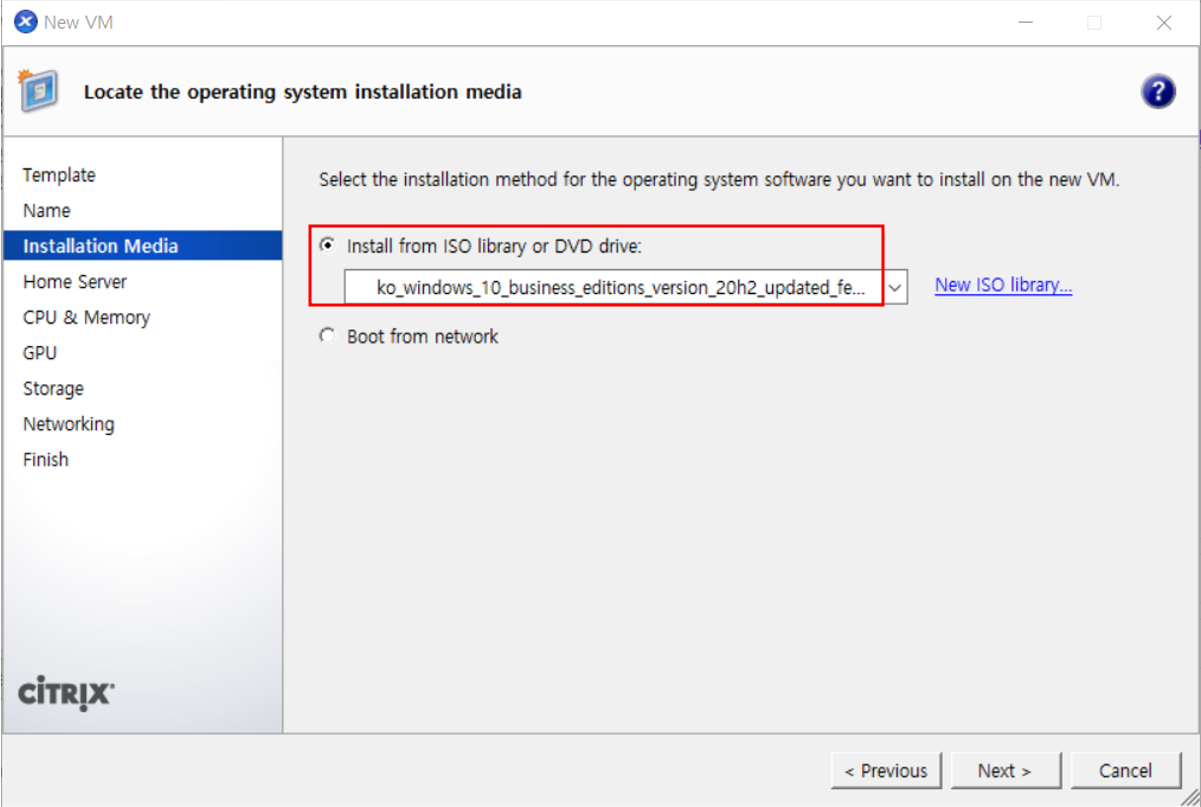
Task: Cancel the New VM wizard
Action: 1126,771
